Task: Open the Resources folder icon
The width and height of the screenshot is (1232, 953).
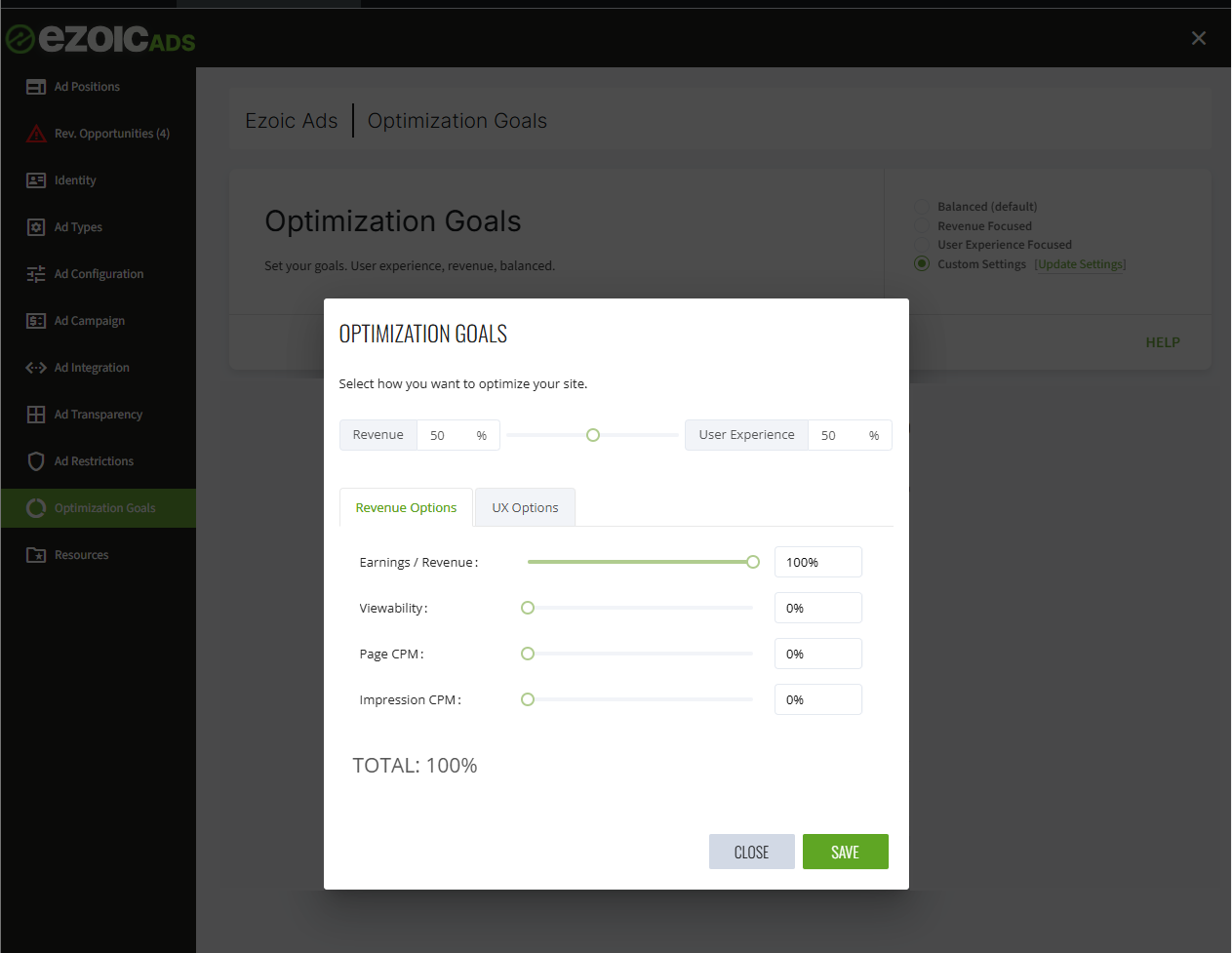Action: [x=36, y=555]
